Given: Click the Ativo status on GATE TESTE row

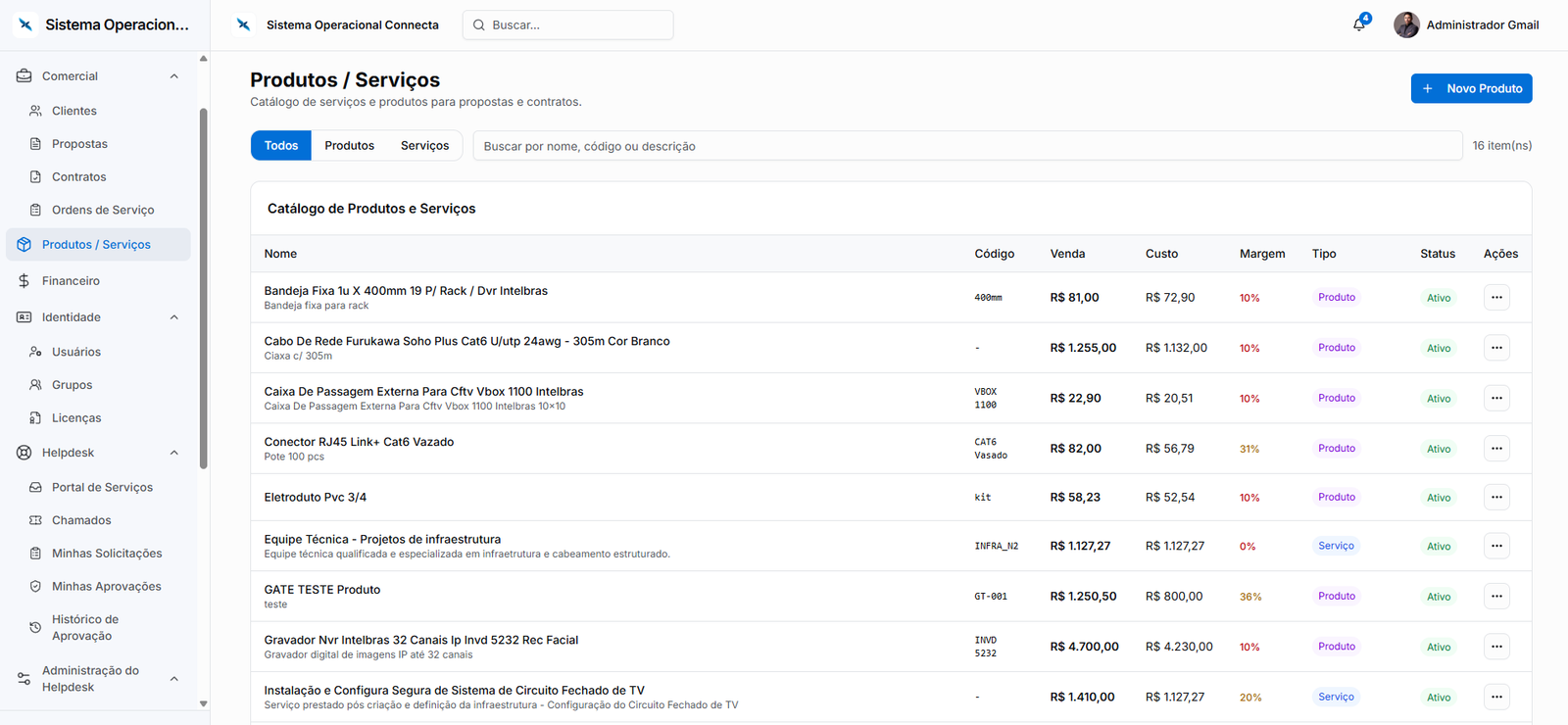Looking at the screenshot, I should [x=1439, y=597].
